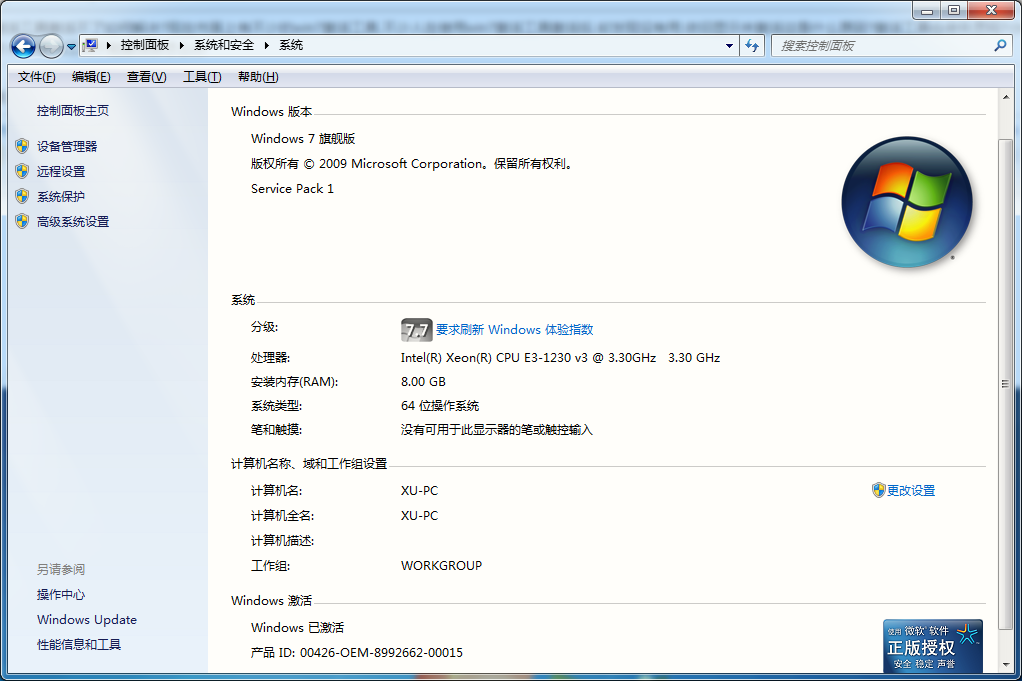This screenshot has height=681, width=1022.
Task: Open the address bar history dropdown
Action: pyautogui.click(x=729, y=45)
